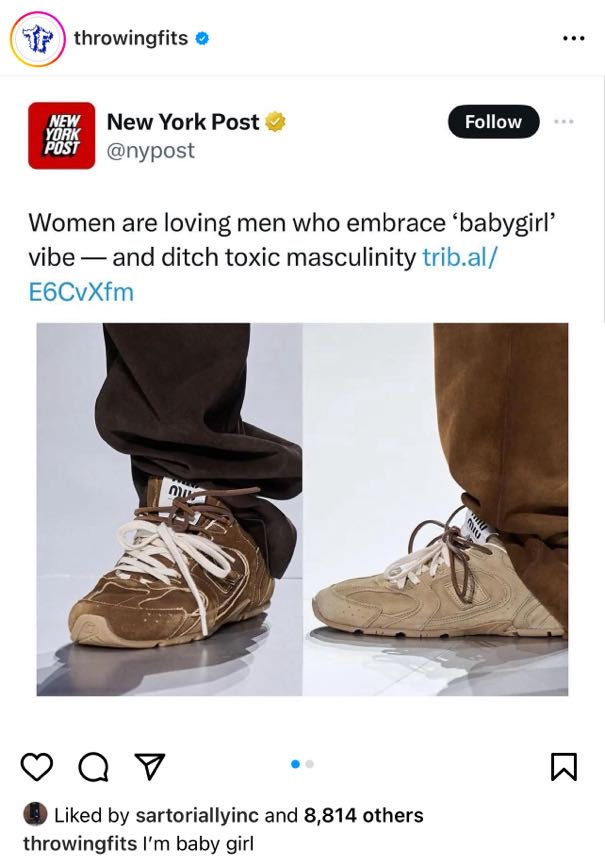
Task: Follow the New York Post account
Action: point(493,121)
